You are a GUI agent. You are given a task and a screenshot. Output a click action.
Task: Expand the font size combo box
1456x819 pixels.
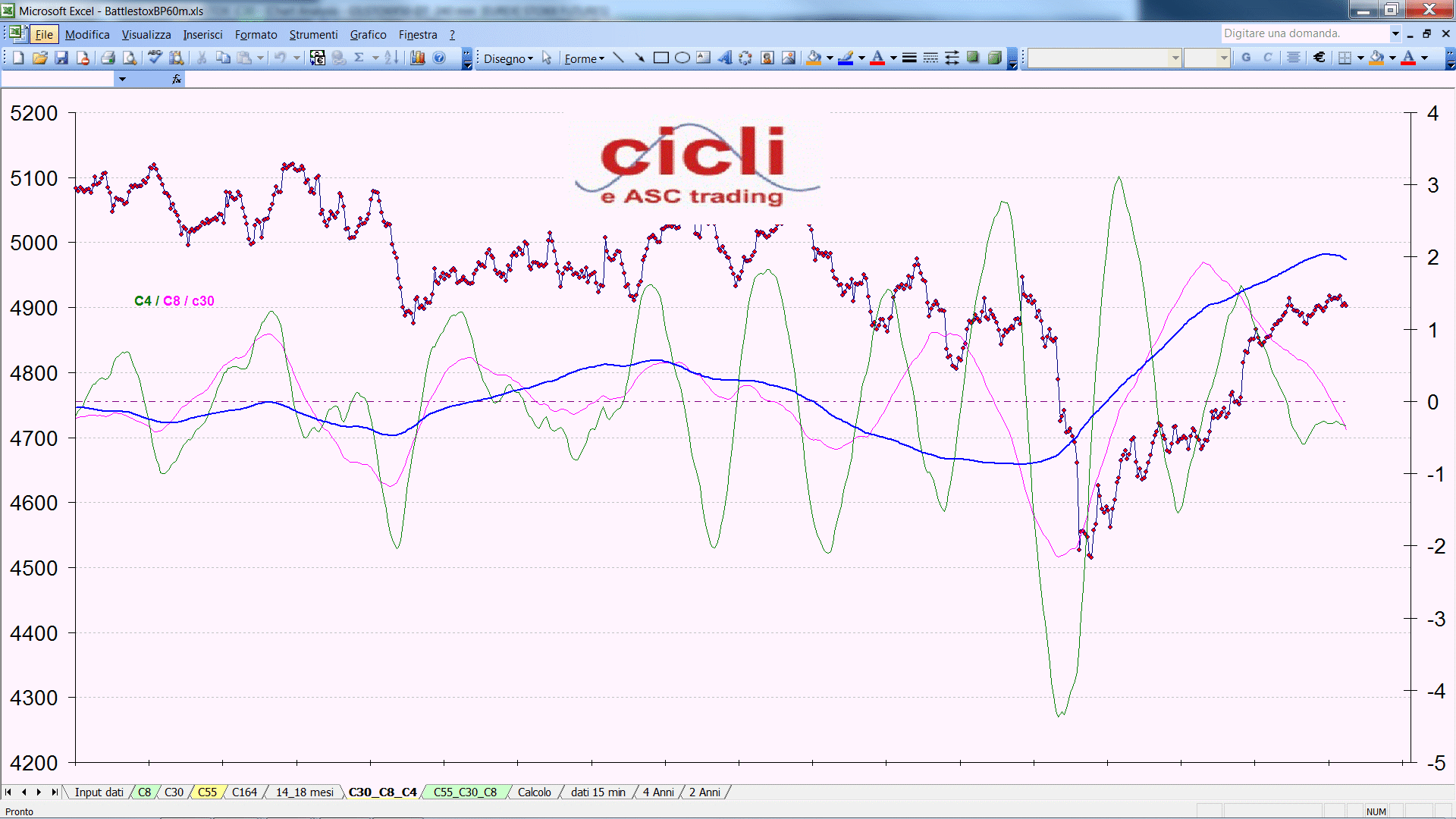click(1223, 58)
